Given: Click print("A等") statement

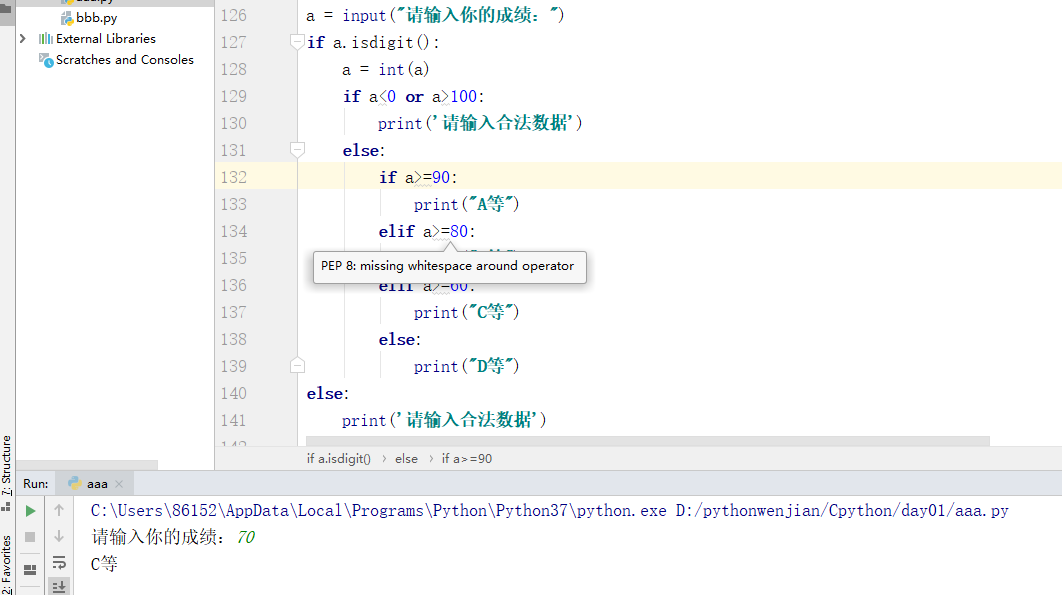Looking at the screenshot, I should tap(467, 204).
